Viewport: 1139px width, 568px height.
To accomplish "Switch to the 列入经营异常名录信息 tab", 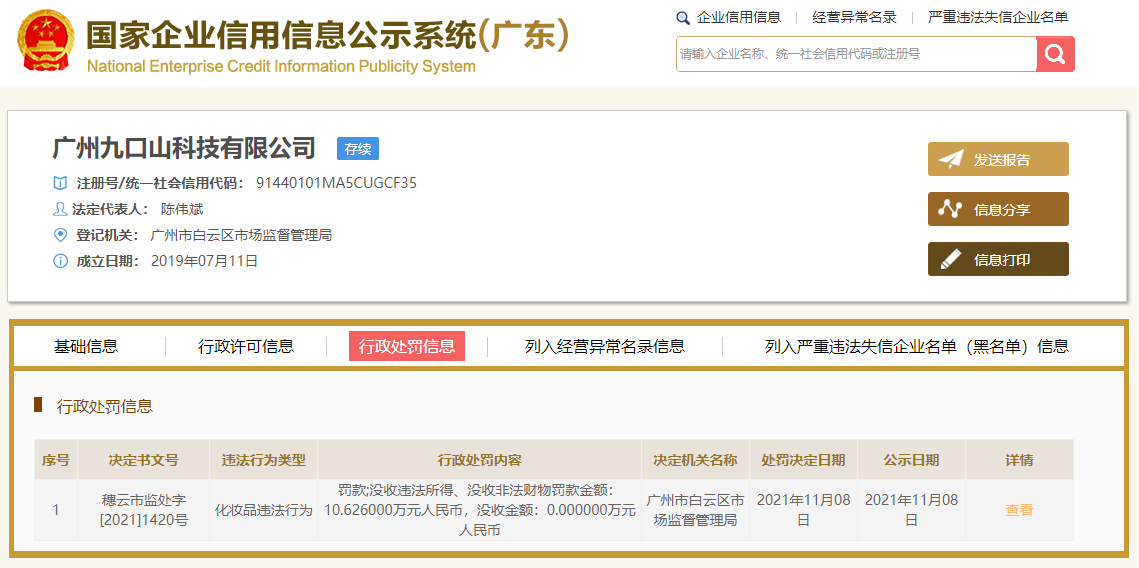I will 605,346.
